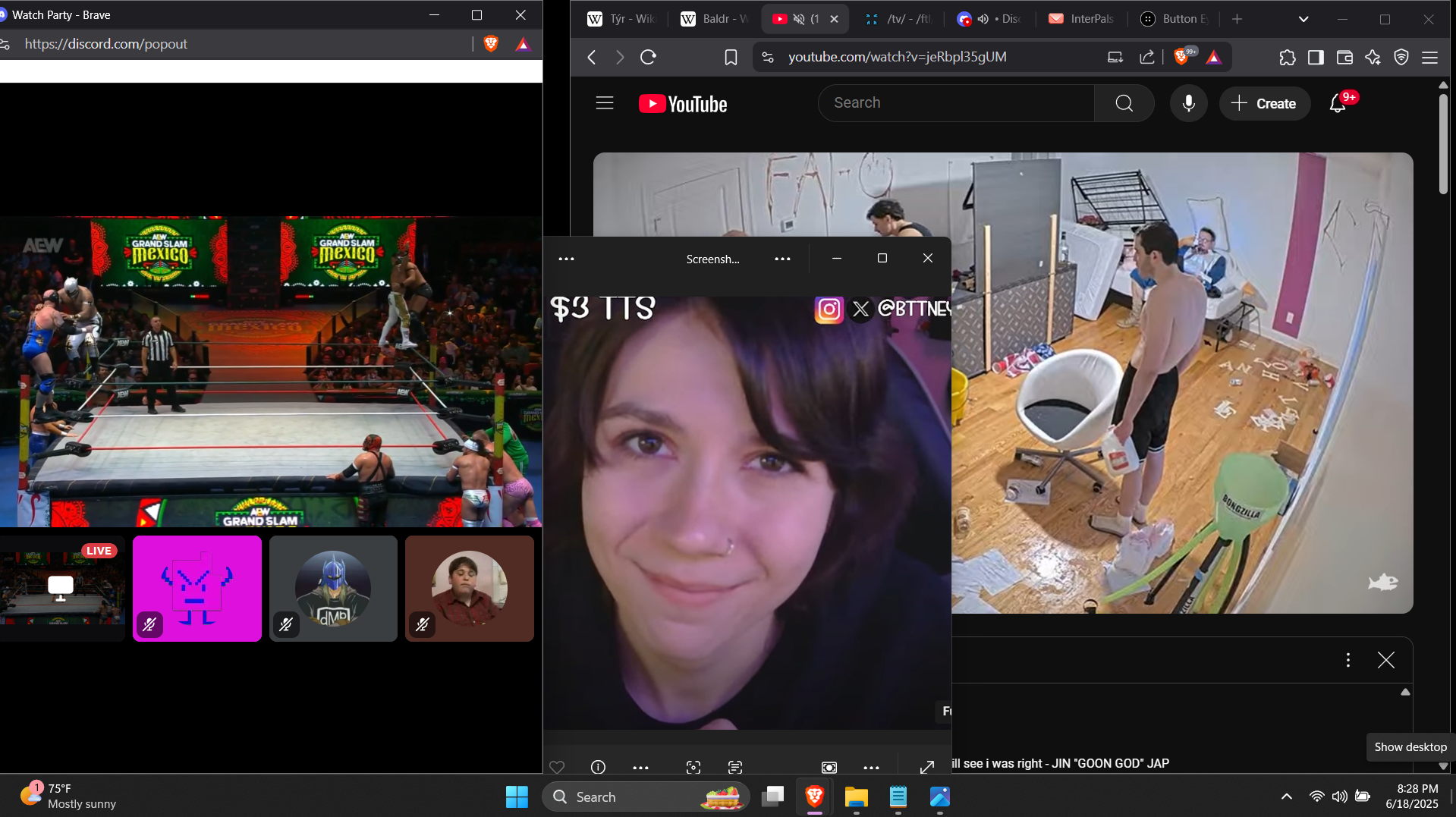Open the YouTube panel three-dot menu
Image resolution: width=1456 pixels, height=817 pixels.
click(1348, 660)
